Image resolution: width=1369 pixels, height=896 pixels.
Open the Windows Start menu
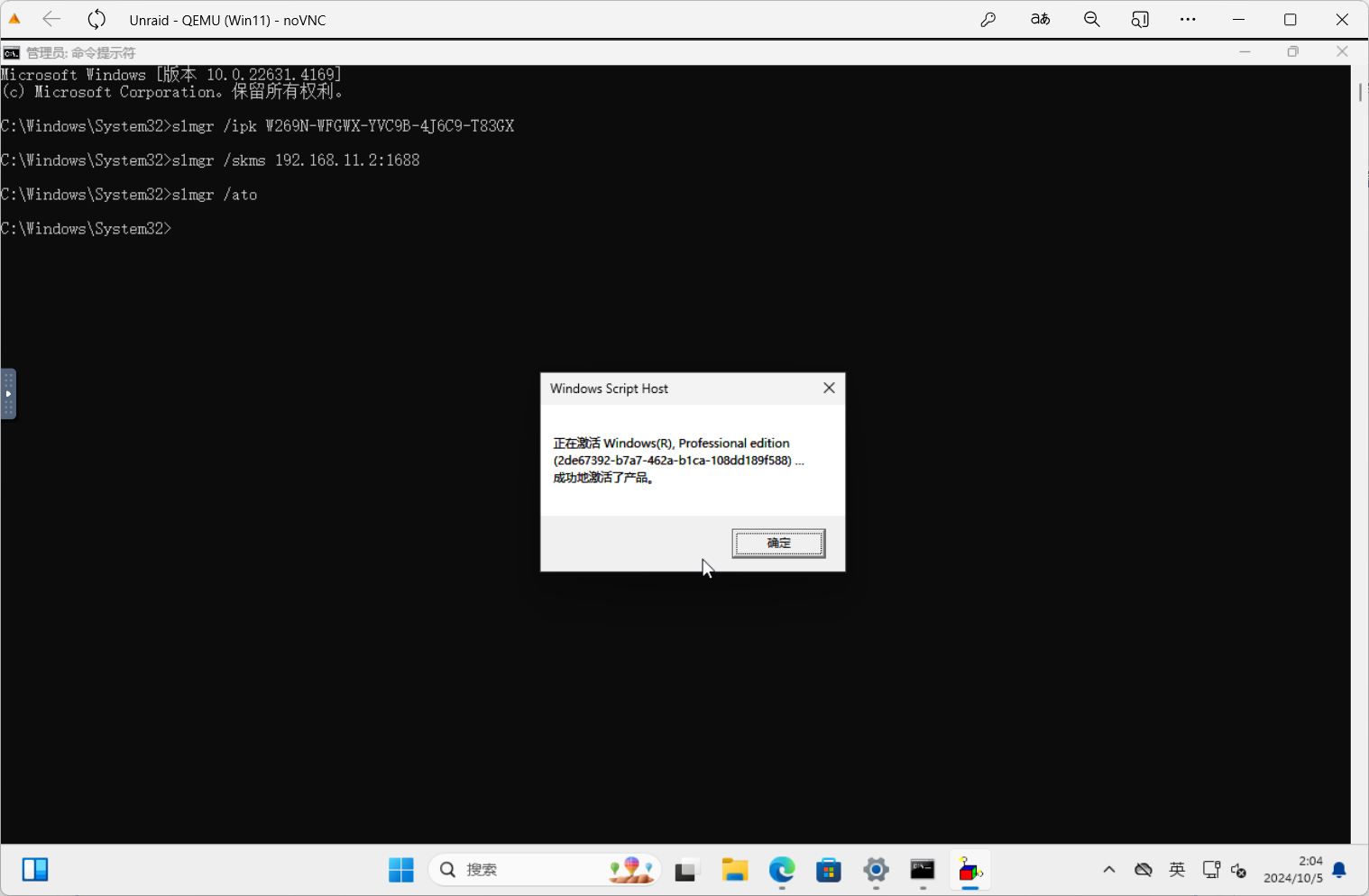coord(400,870)
